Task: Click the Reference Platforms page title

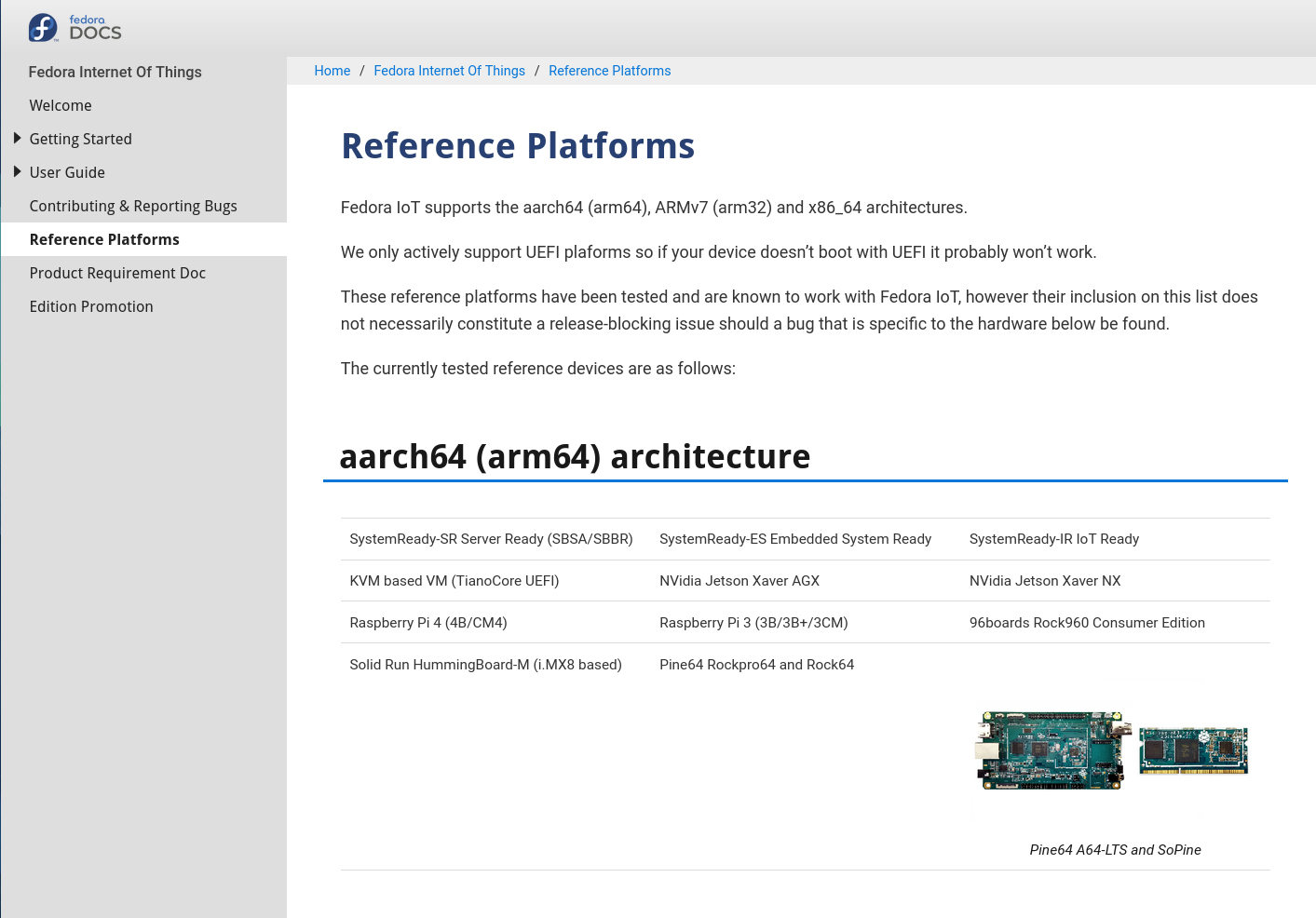Action: (x=518, y=146)
